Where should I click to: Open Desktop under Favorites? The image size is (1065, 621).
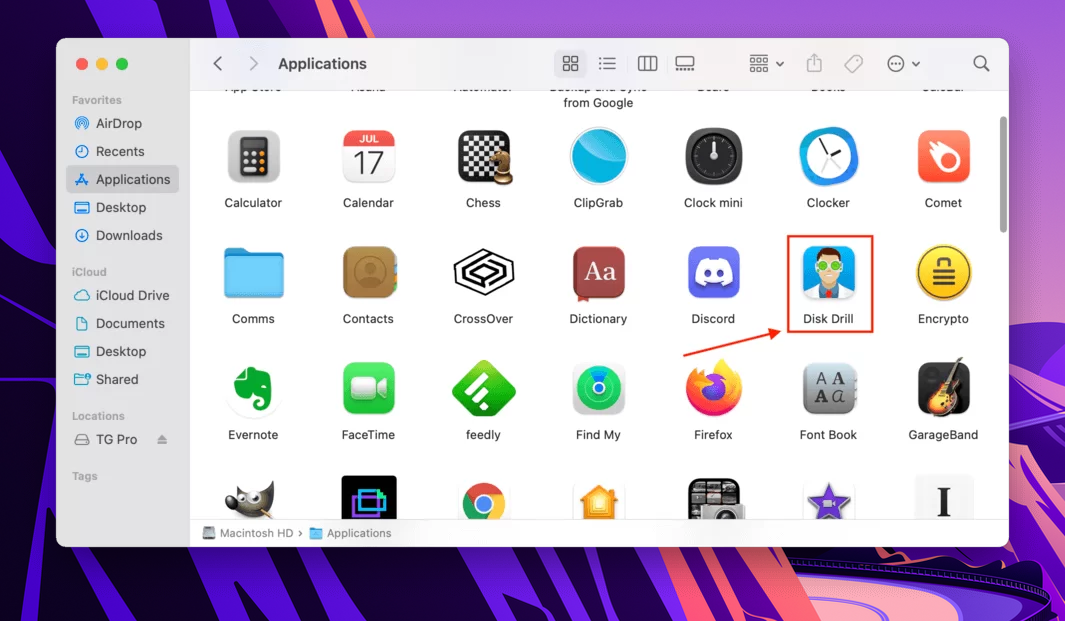[122, 207]
